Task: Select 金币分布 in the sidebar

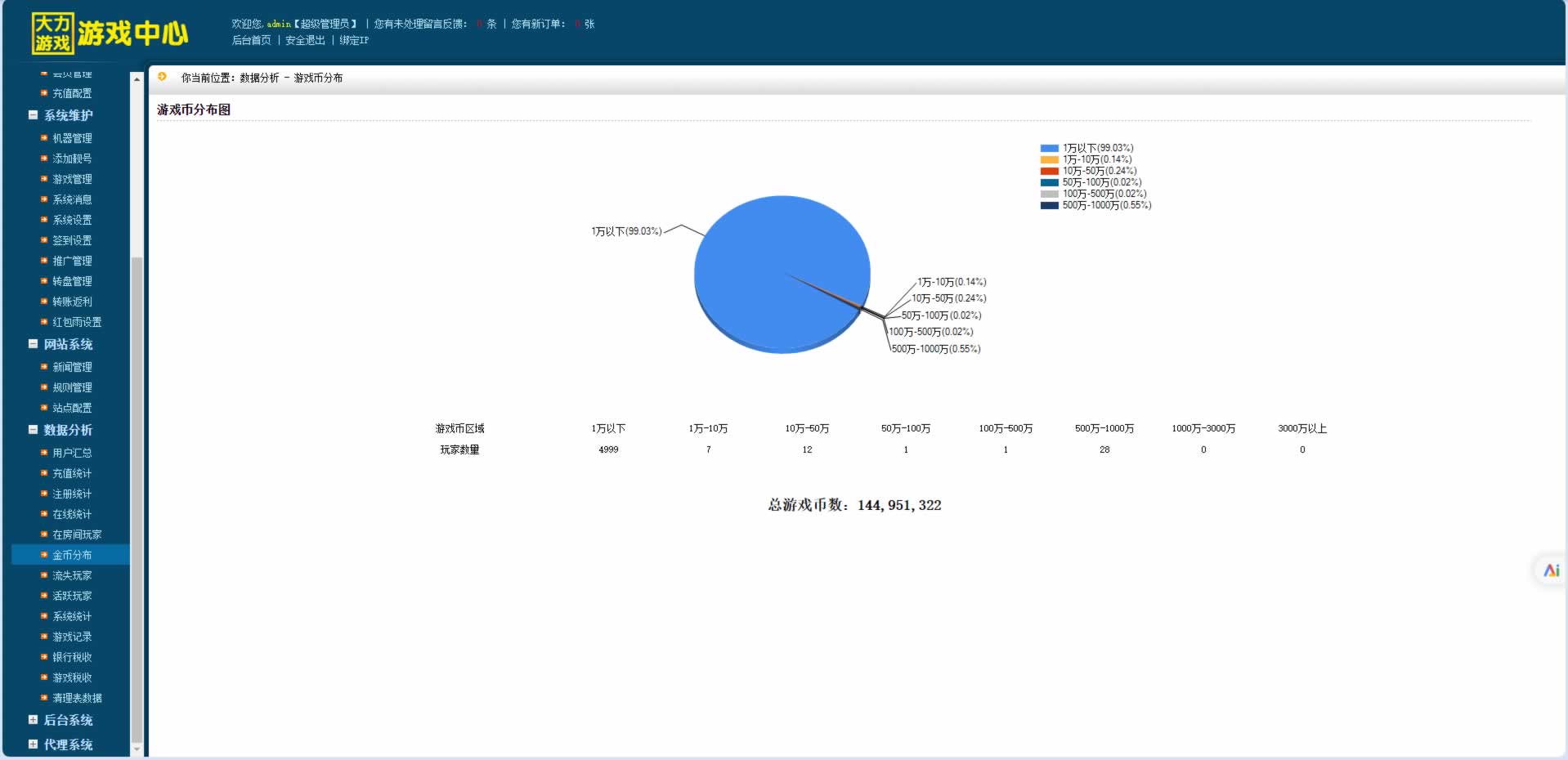Action: 72,555
